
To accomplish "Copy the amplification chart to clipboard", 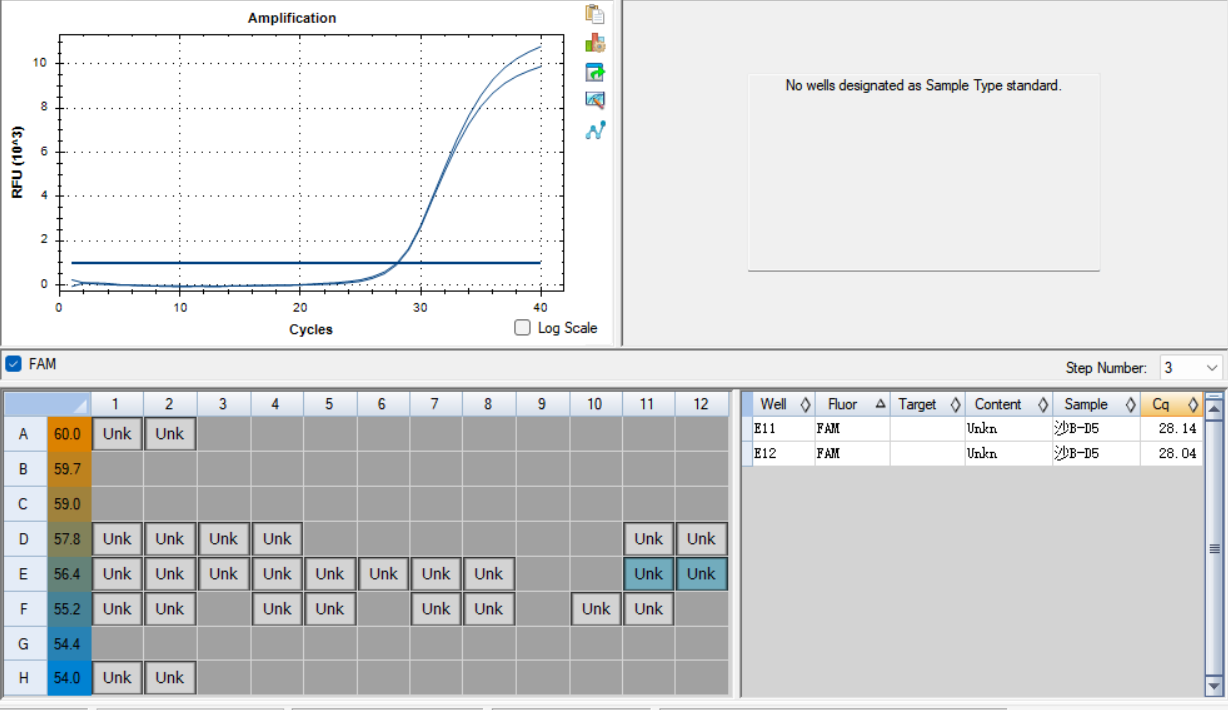I will [595, 14].
